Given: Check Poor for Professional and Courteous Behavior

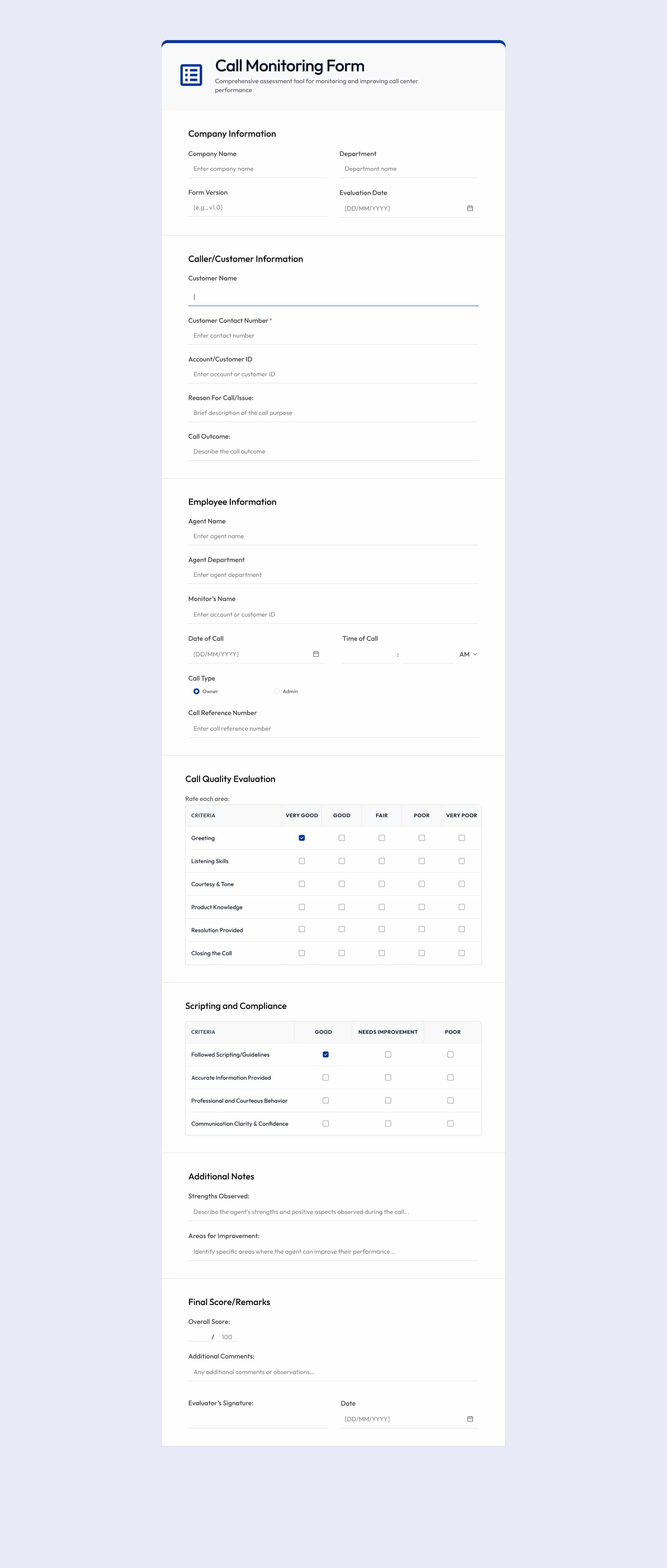Looking at the screenshot, I should click(x=450, y=1101).
